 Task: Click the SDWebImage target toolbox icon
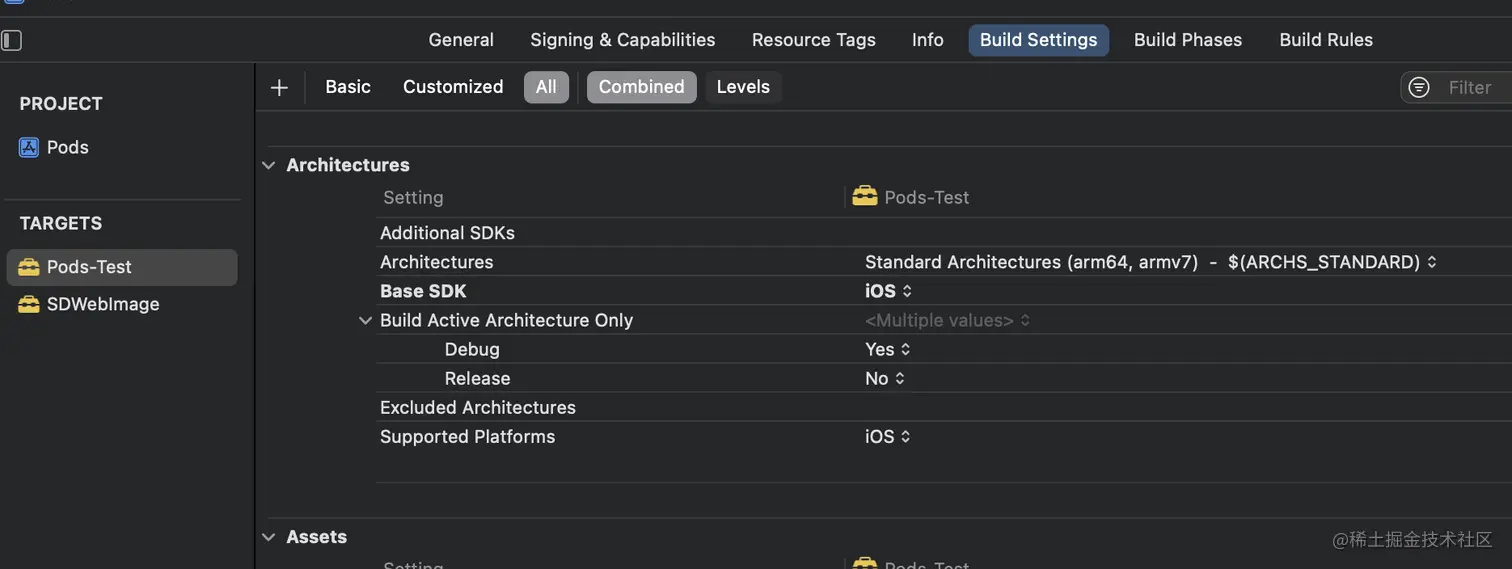coord(29,304)
